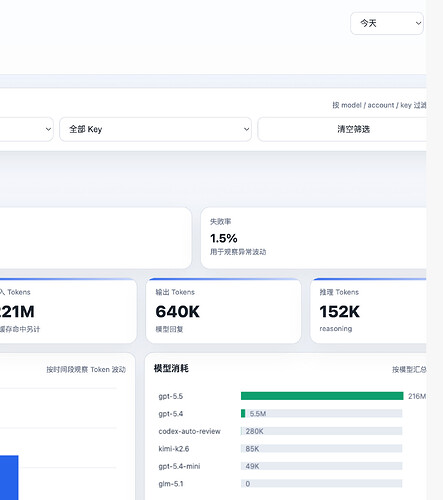Image resolution: width=443 pixels, height=500 pixels.
Task: Click the 模型回复 subtitle under 640K
Action: tap(169, 329)
